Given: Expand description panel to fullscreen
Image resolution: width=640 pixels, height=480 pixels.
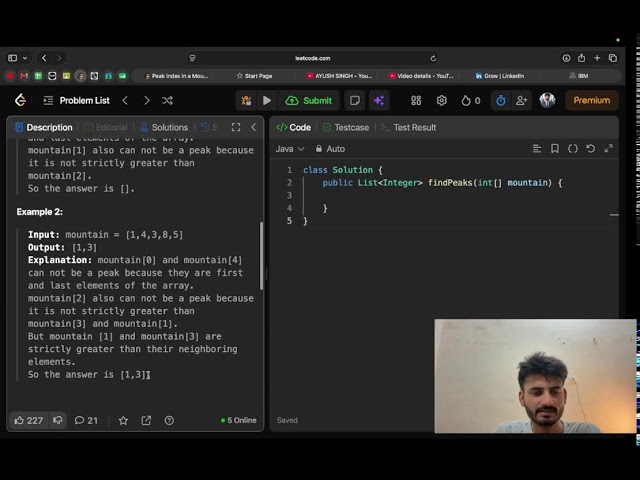Looking at the screenshot, I should pyautogui.click(x=236, y=127).
